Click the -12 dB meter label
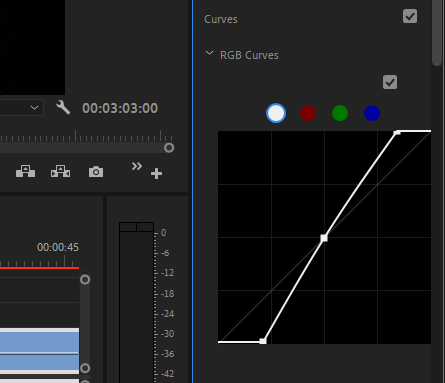The height and width of the screenshot is (383, 445). pos(167,273)
